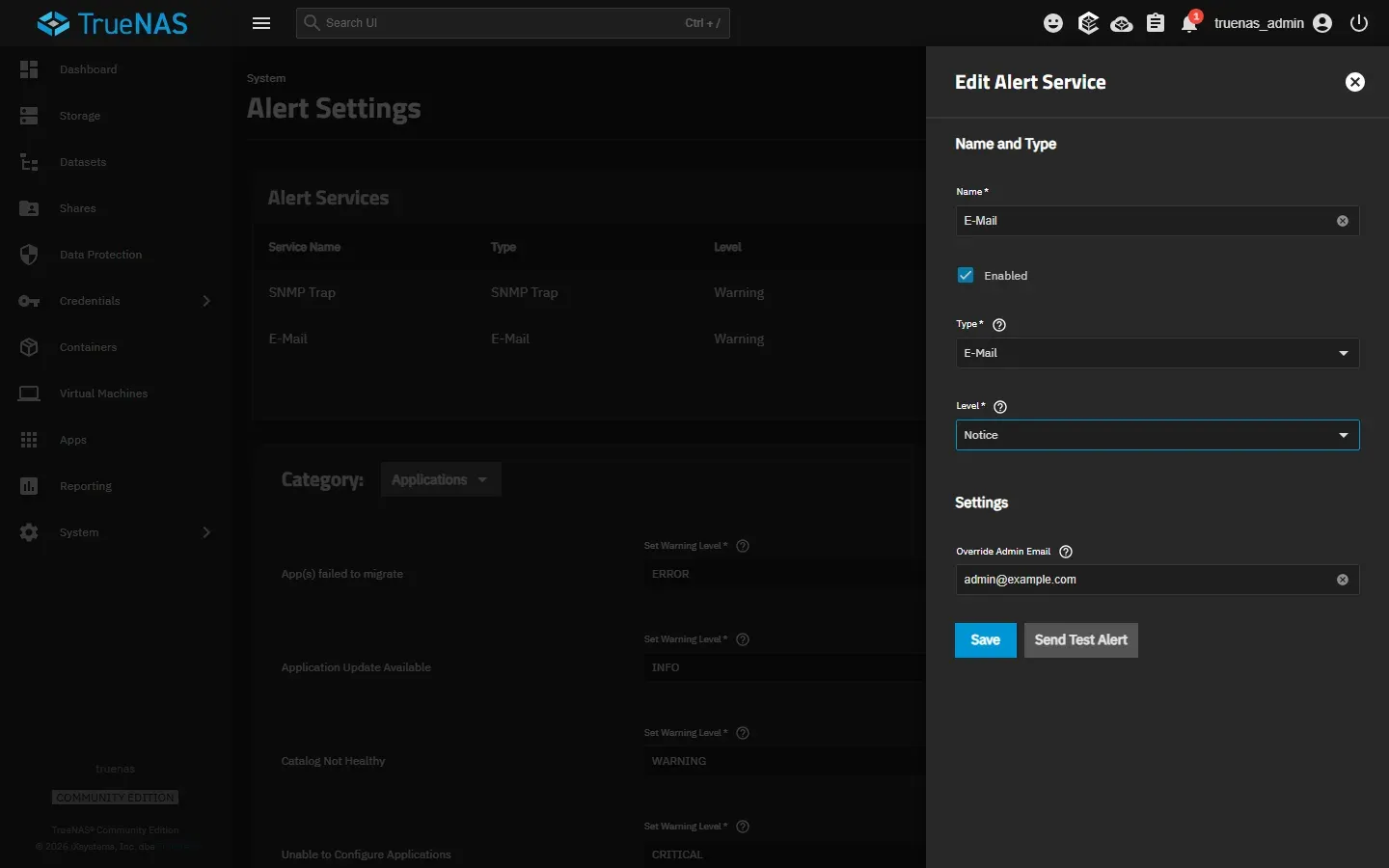This screenshot has width=1389, height=868.
Task: Open the Type dropdown showing E-Mail
Action: pos(1157,353)
